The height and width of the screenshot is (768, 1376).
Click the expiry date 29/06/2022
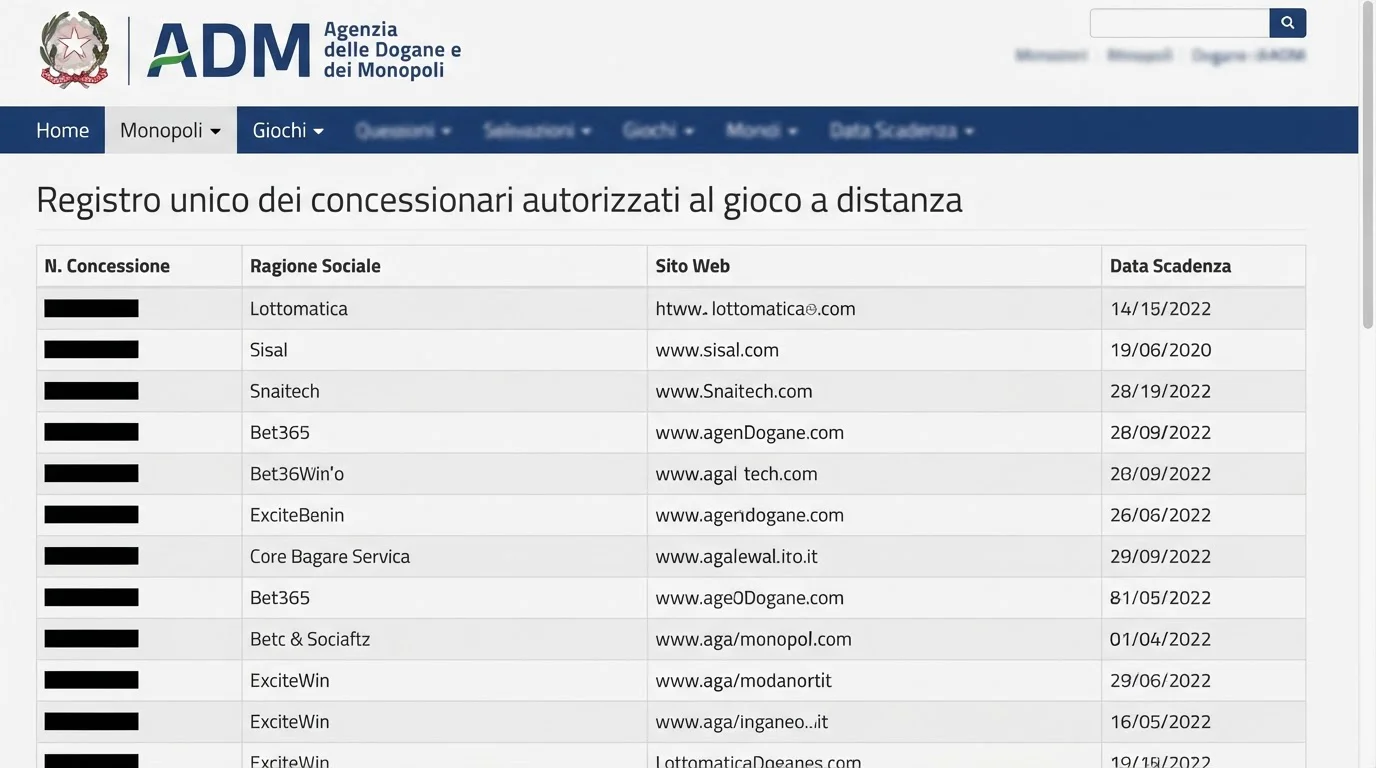(1160, 680)
